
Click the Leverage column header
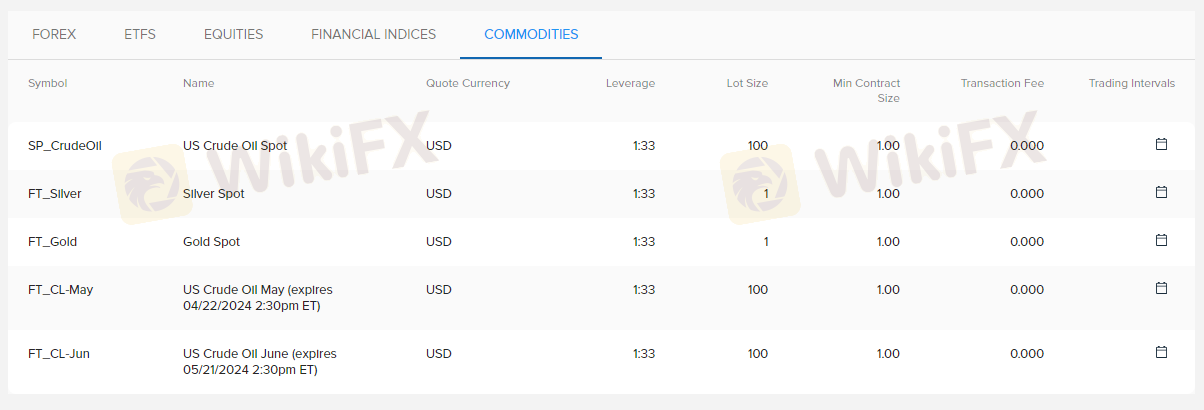630,83
